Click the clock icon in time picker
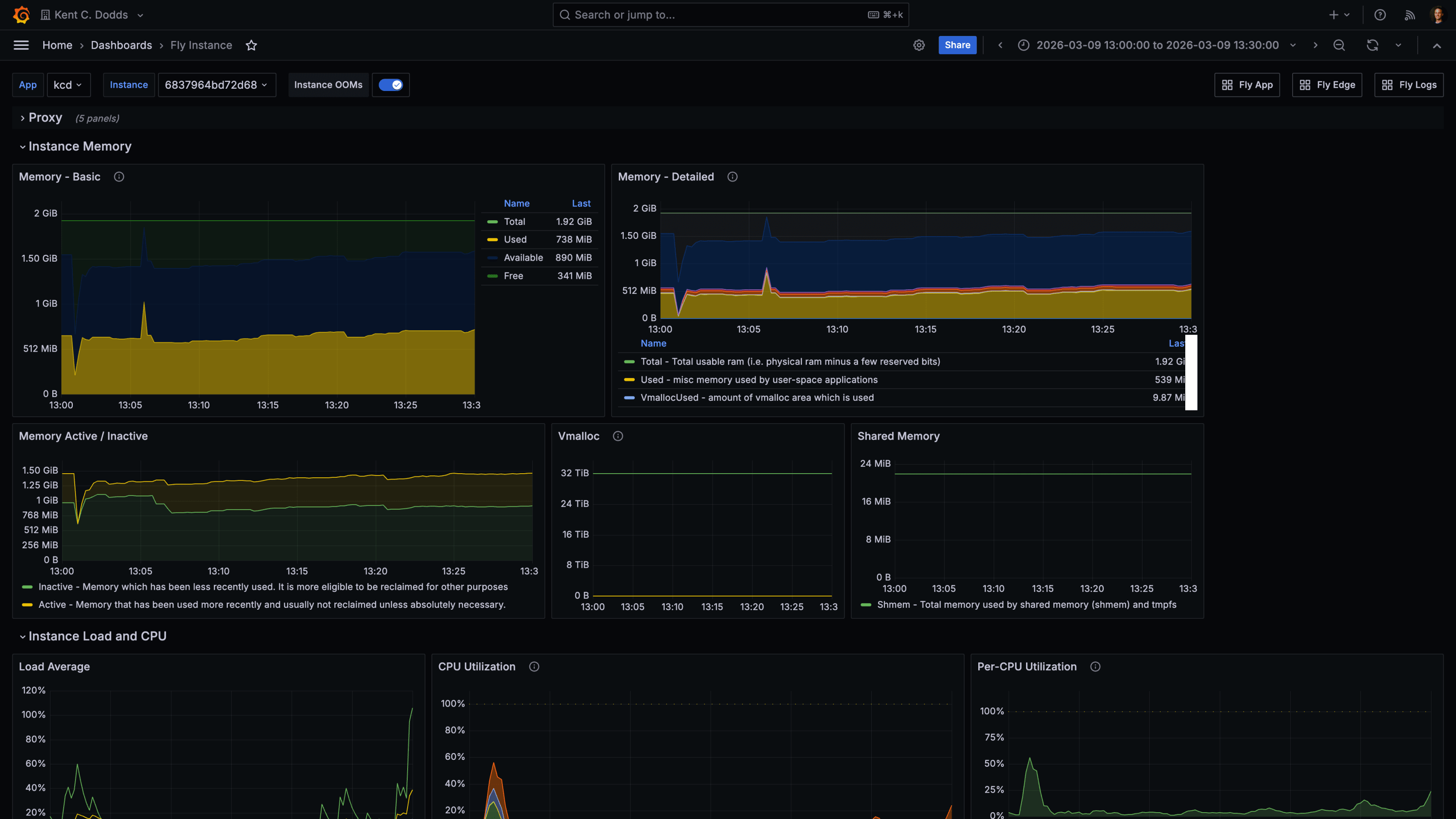This screenshot has width=1456, height=819. pyautogui.click(x=1023, y=45)
